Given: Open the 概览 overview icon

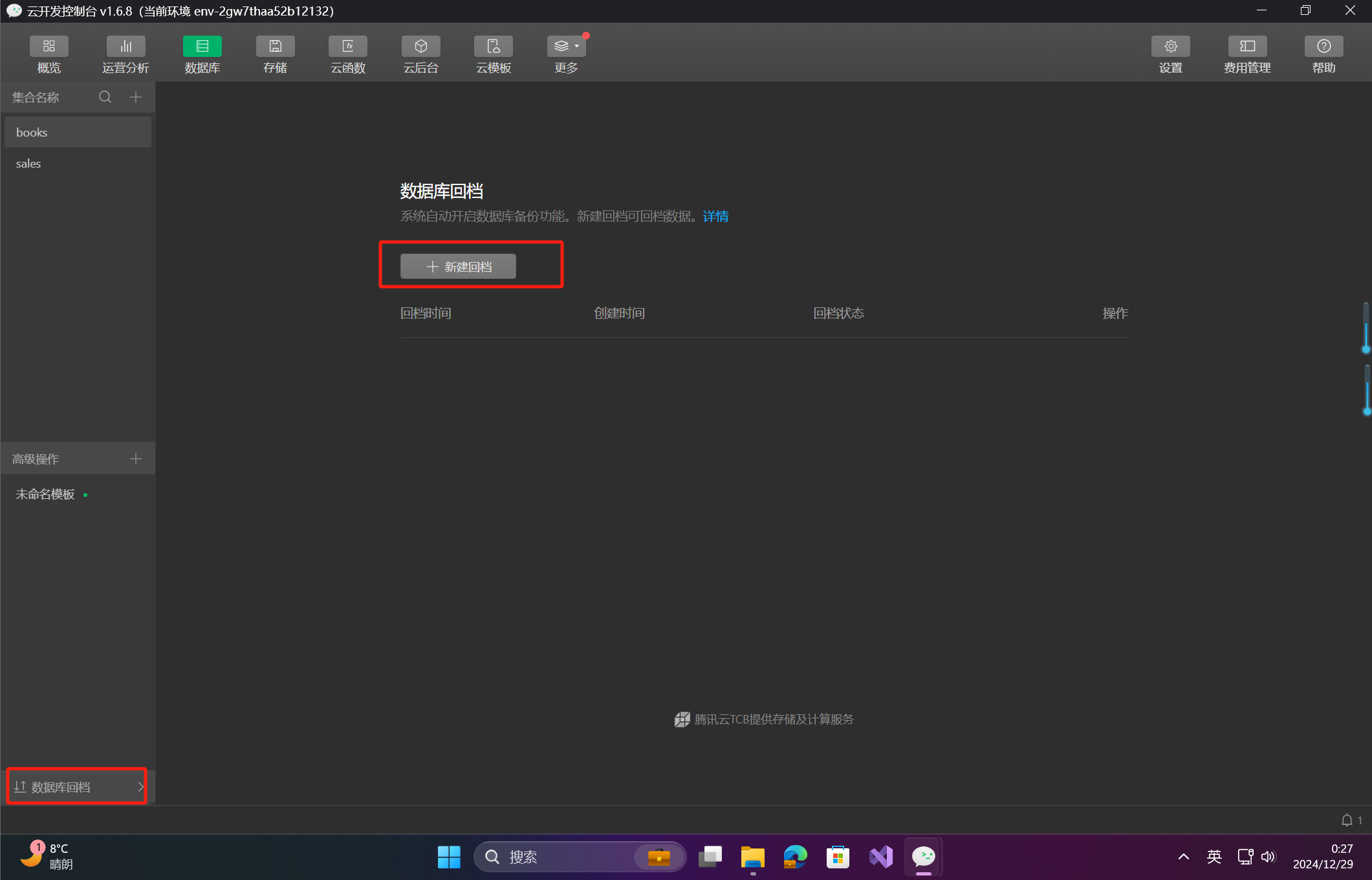Looking at the screenshot, I should pos(49,47).
